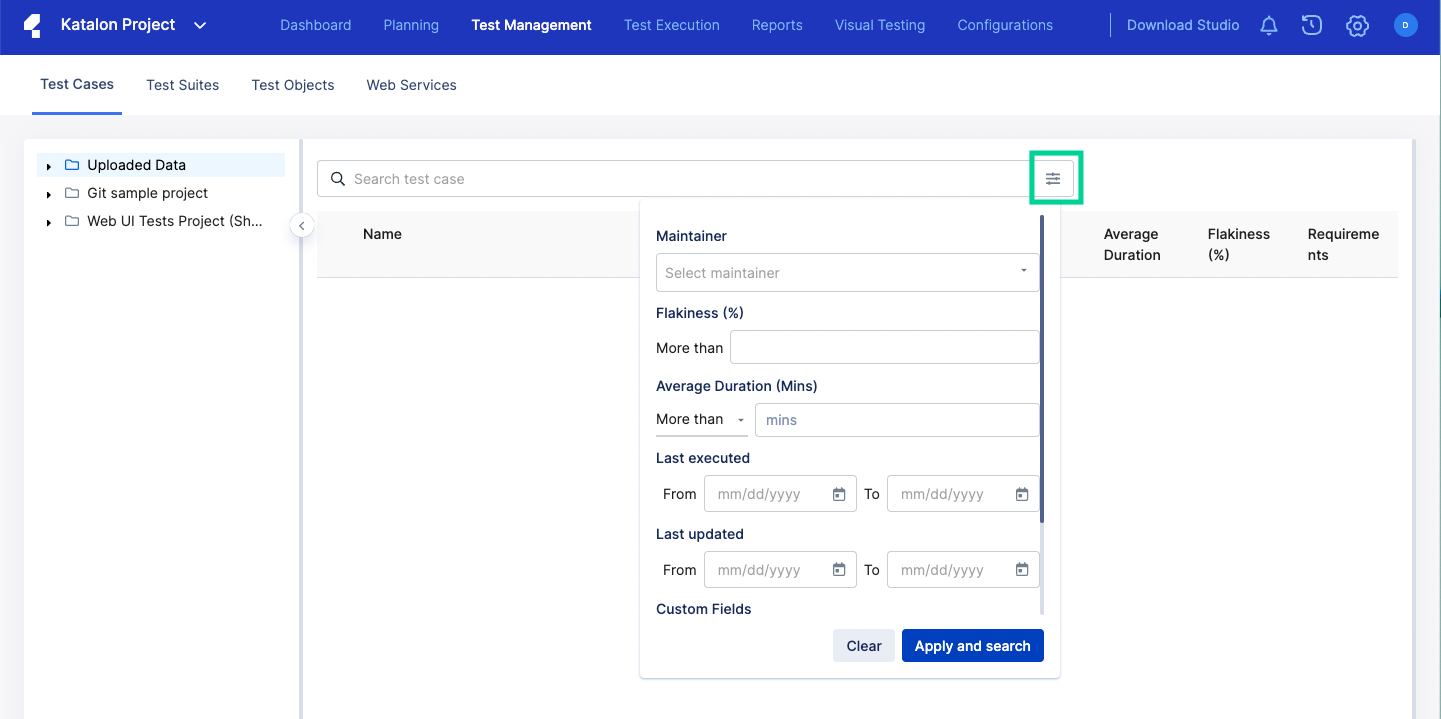The width and height of the screenshot is (1441, 719).
Task: Click the Katalon logo icon
Action: click(32, 26)
